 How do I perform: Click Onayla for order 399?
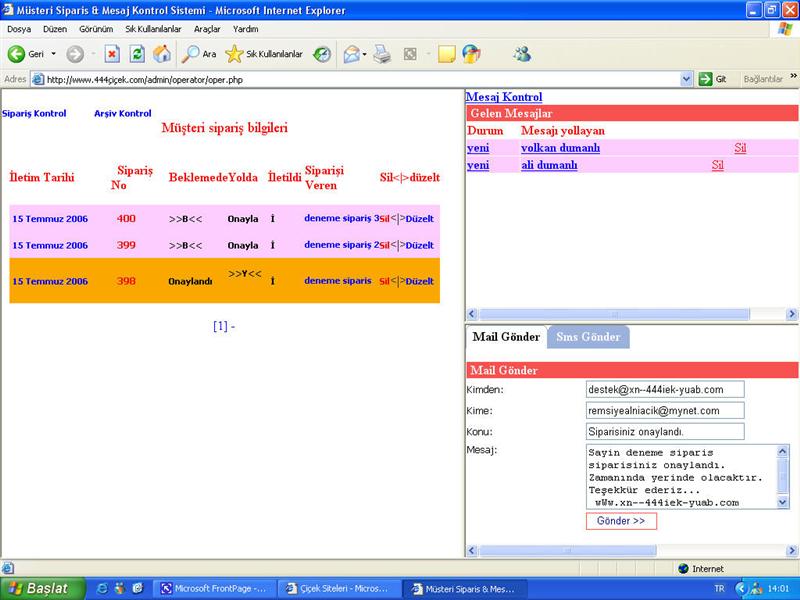click(x=243, y=245)
